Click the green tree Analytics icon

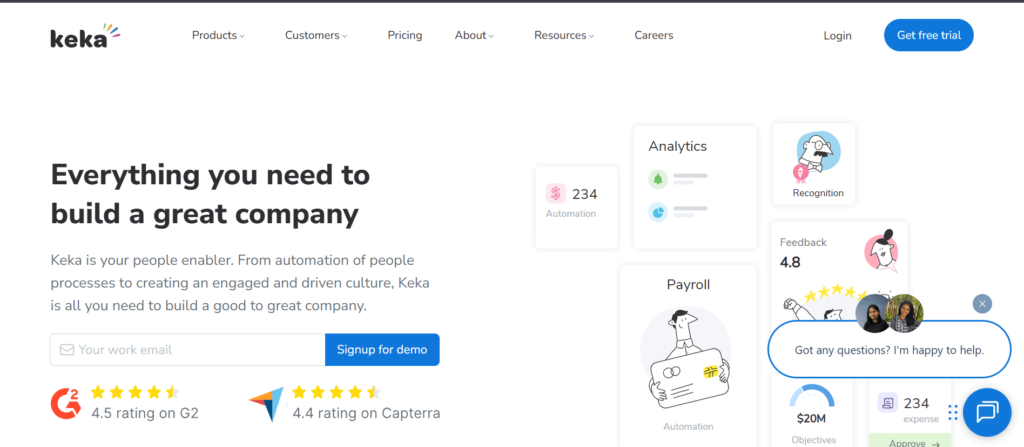pos(657,179)
